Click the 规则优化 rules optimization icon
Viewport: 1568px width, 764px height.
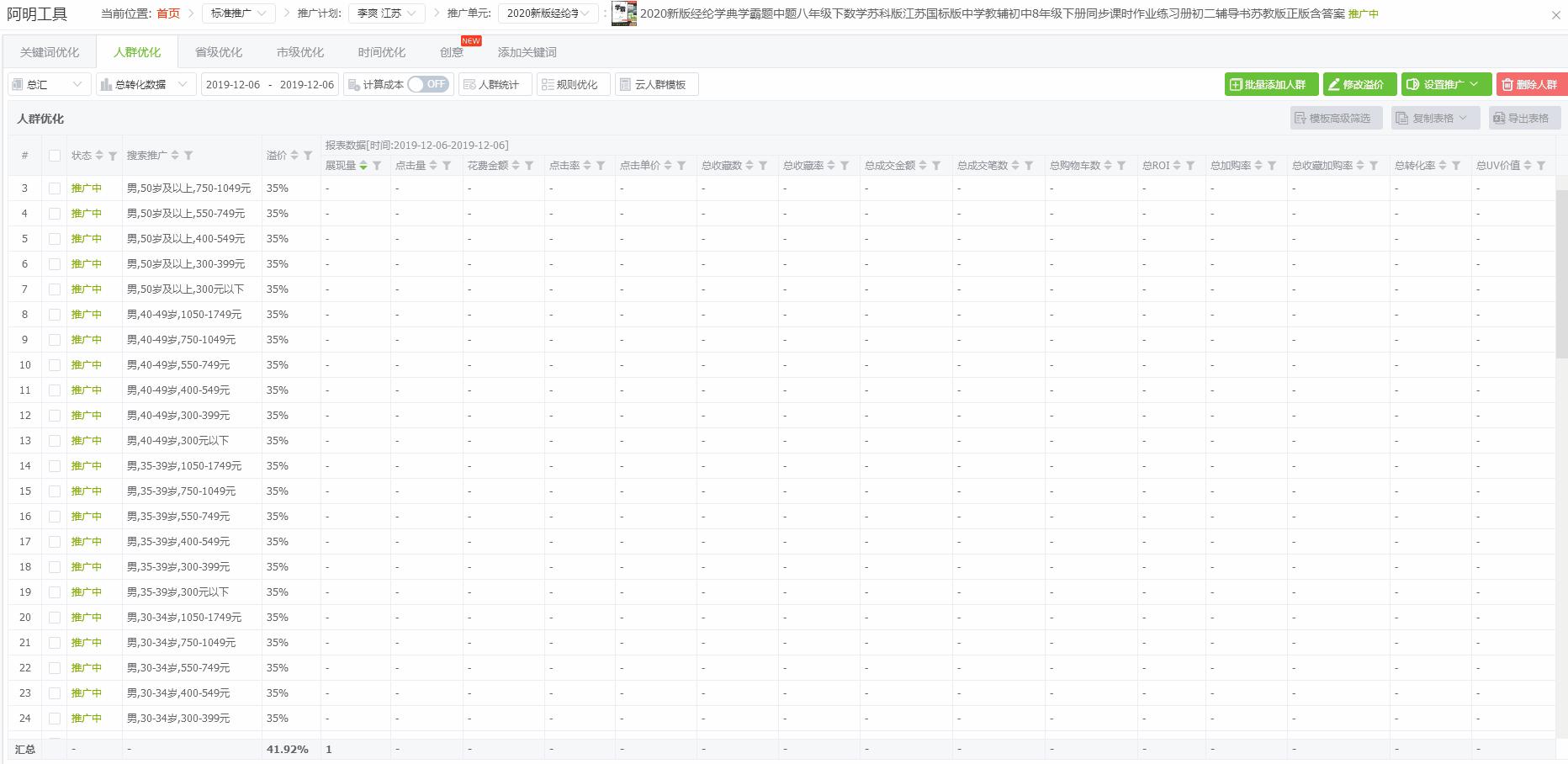tap(573, 84)
